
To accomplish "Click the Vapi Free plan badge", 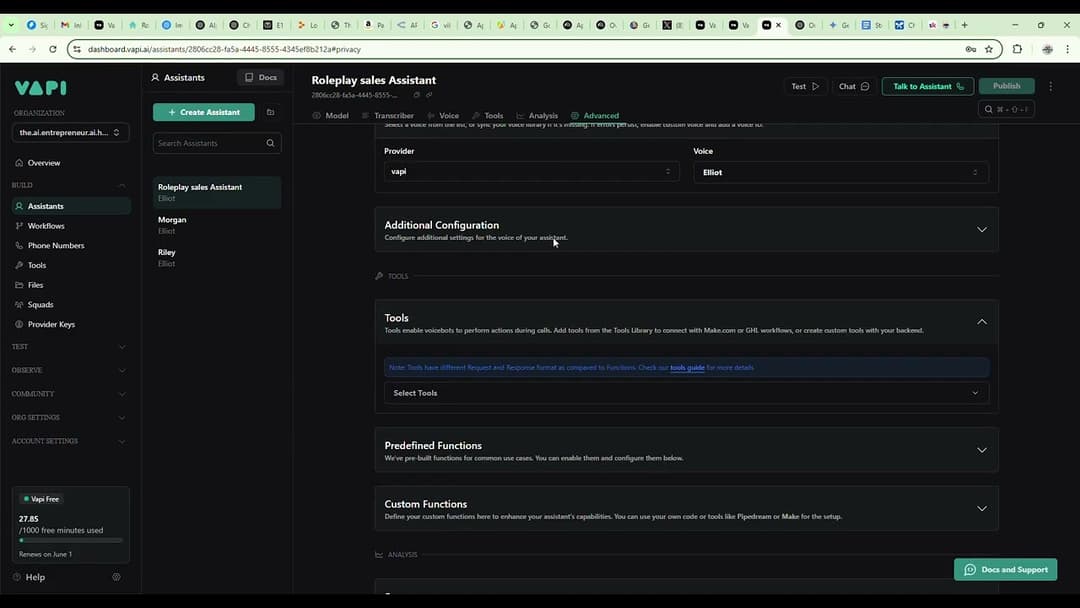I will 41,499.
